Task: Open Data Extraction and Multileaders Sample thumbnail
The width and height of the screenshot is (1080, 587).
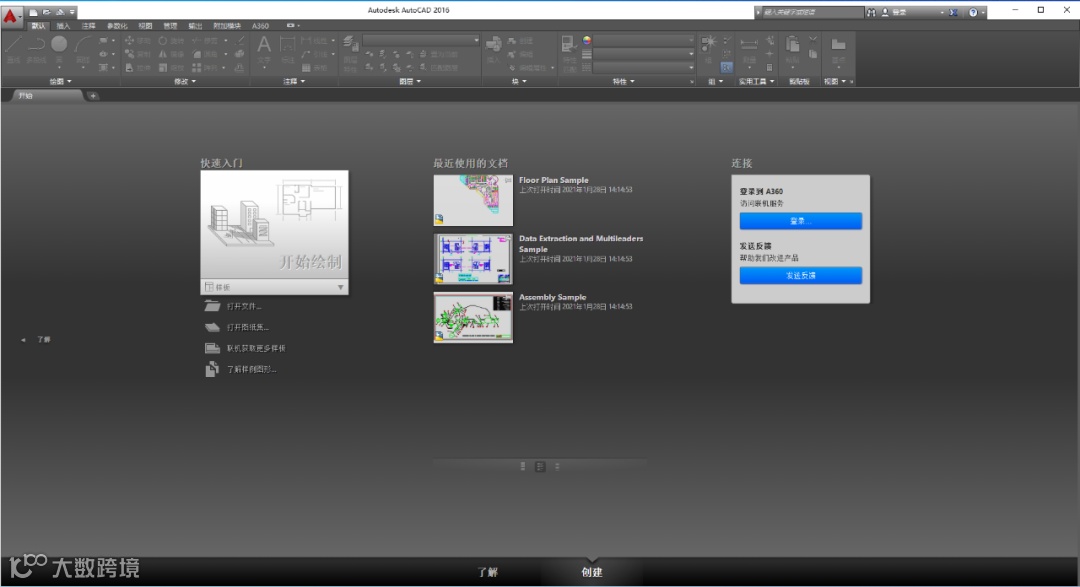Action: tap(473, 258)
